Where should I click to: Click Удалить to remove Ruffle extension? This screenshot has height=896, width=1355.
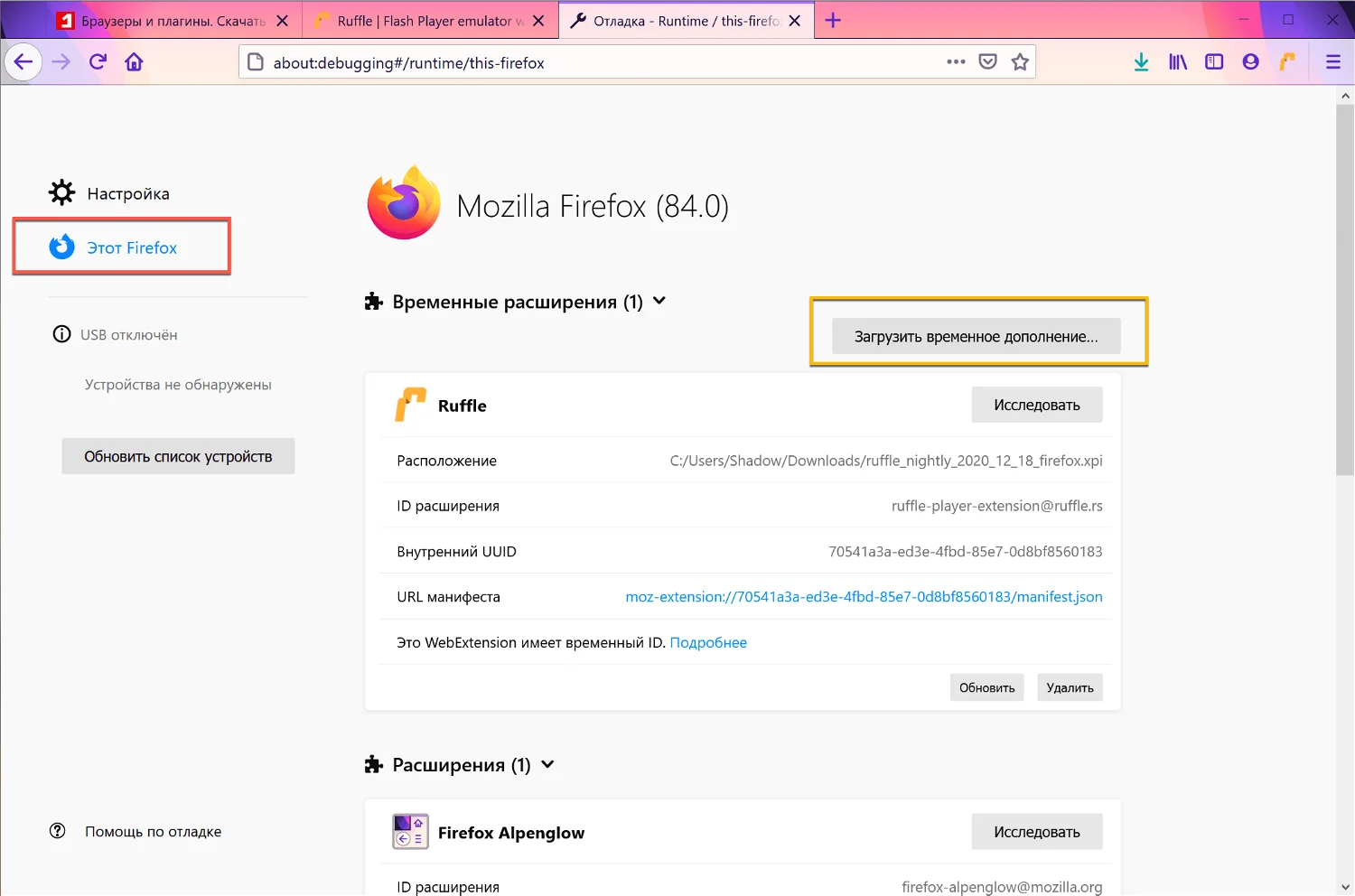pos(1070,688)
